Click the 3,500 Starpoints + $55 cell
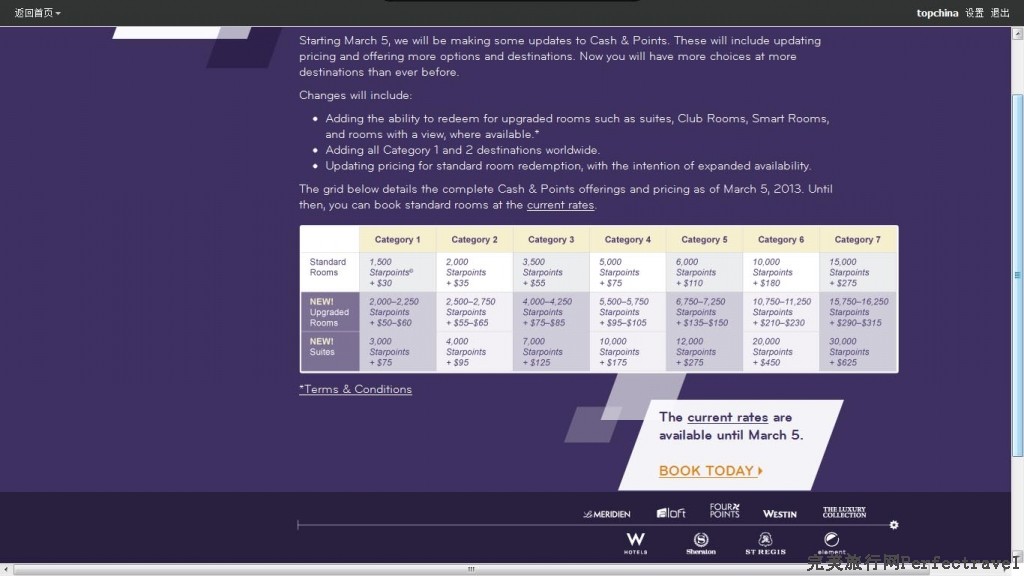Screen dimensions: 1024x576 coord(551,272)
